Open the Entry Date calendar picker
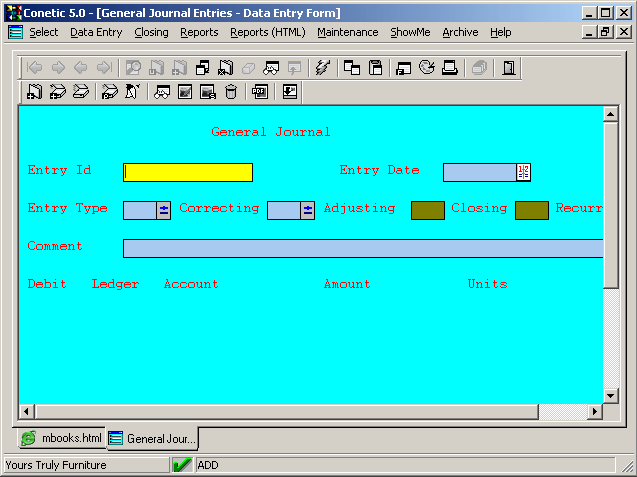637x477 pixels. pos(523,172)
